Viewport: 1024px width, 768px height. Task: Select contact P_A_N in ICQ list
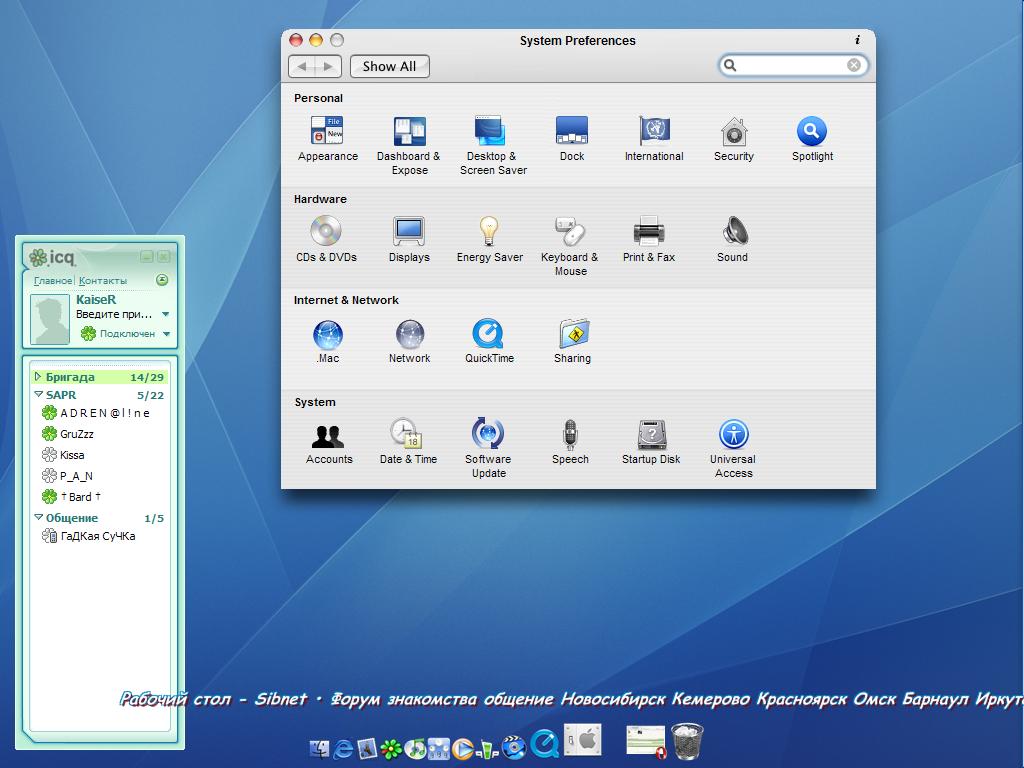(x=67, y=475)
